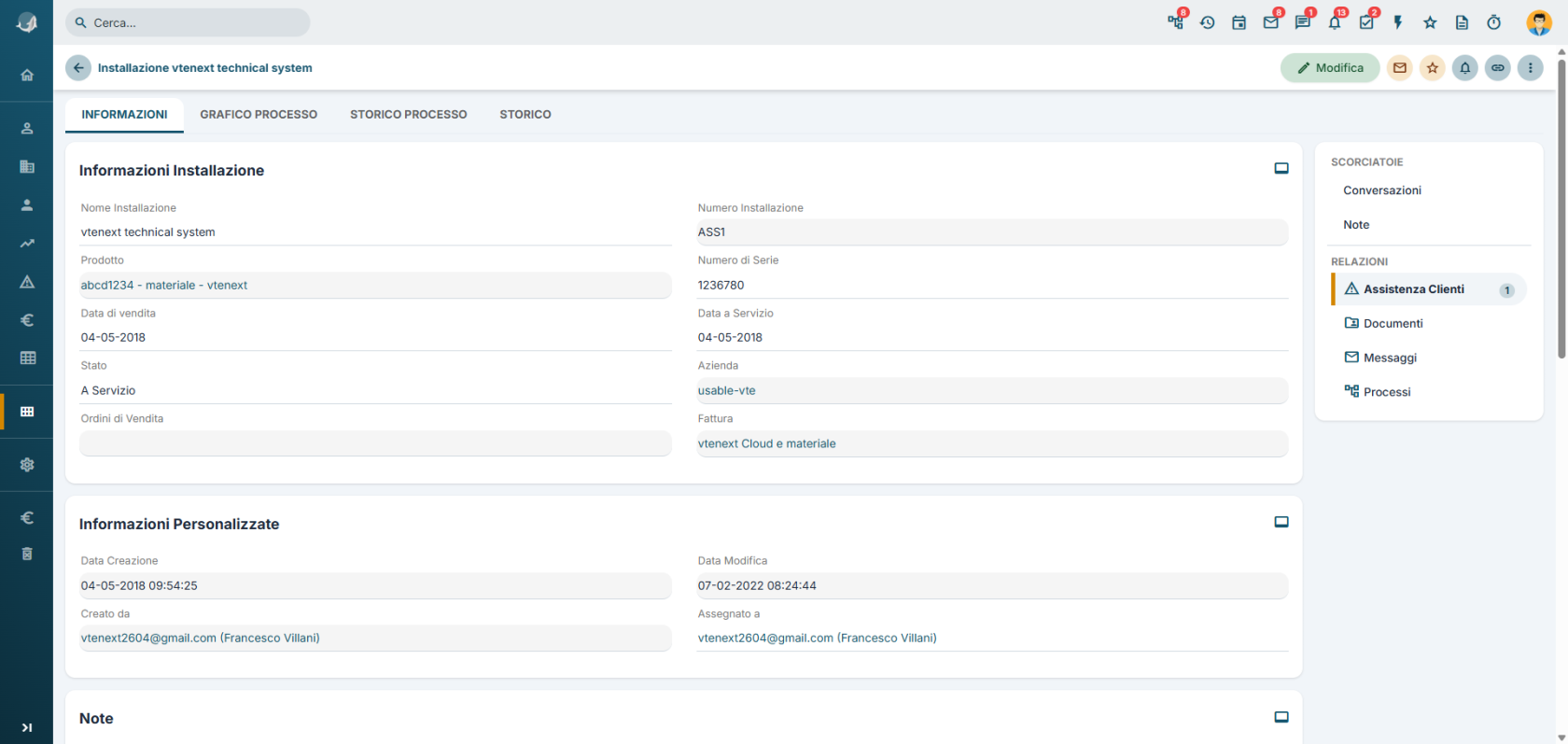Open notifications bell with badge 13

point(1335,22)
